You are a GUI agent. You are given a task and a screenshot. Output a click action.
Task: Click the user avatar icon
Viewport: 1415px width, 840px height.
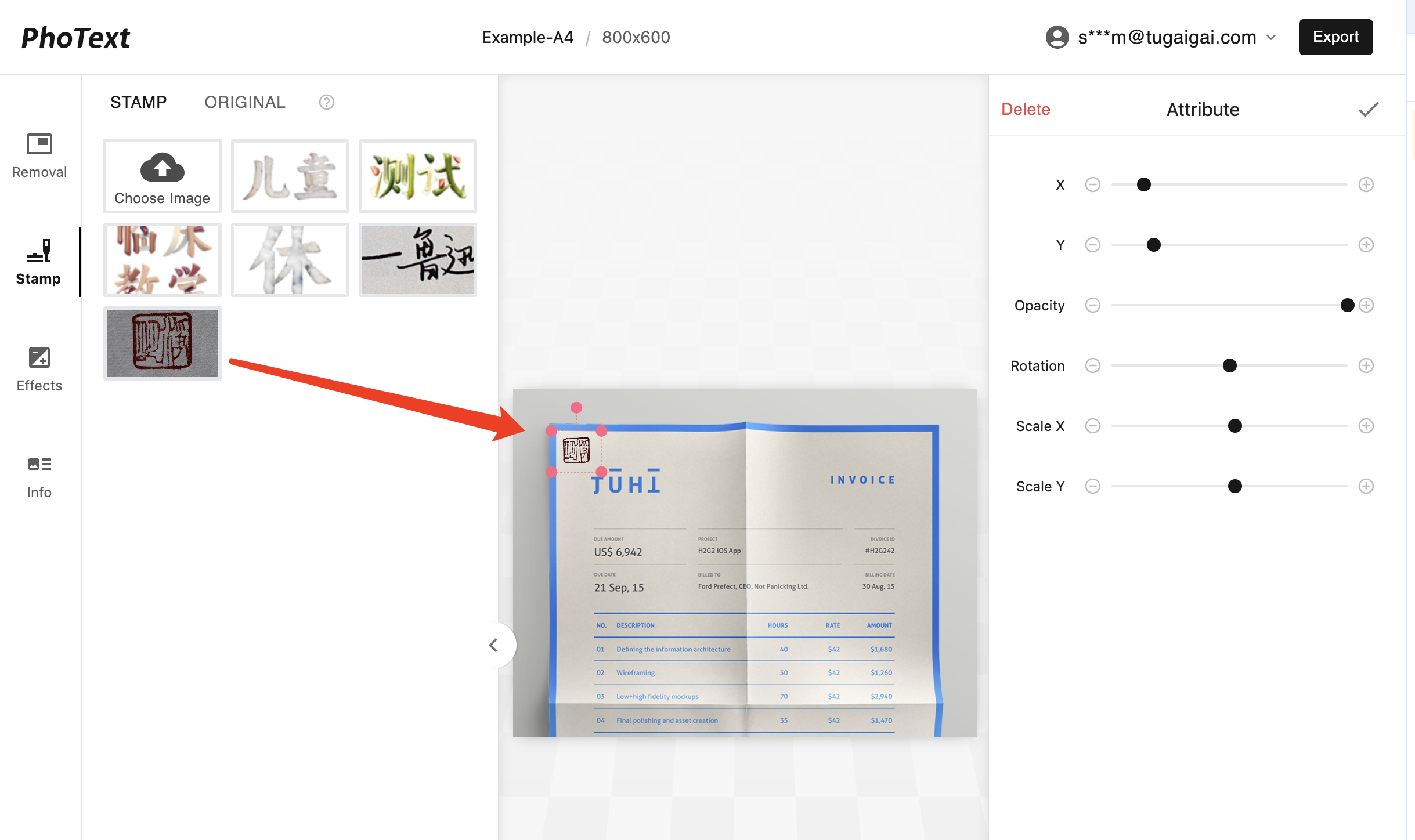(1057, 37)
